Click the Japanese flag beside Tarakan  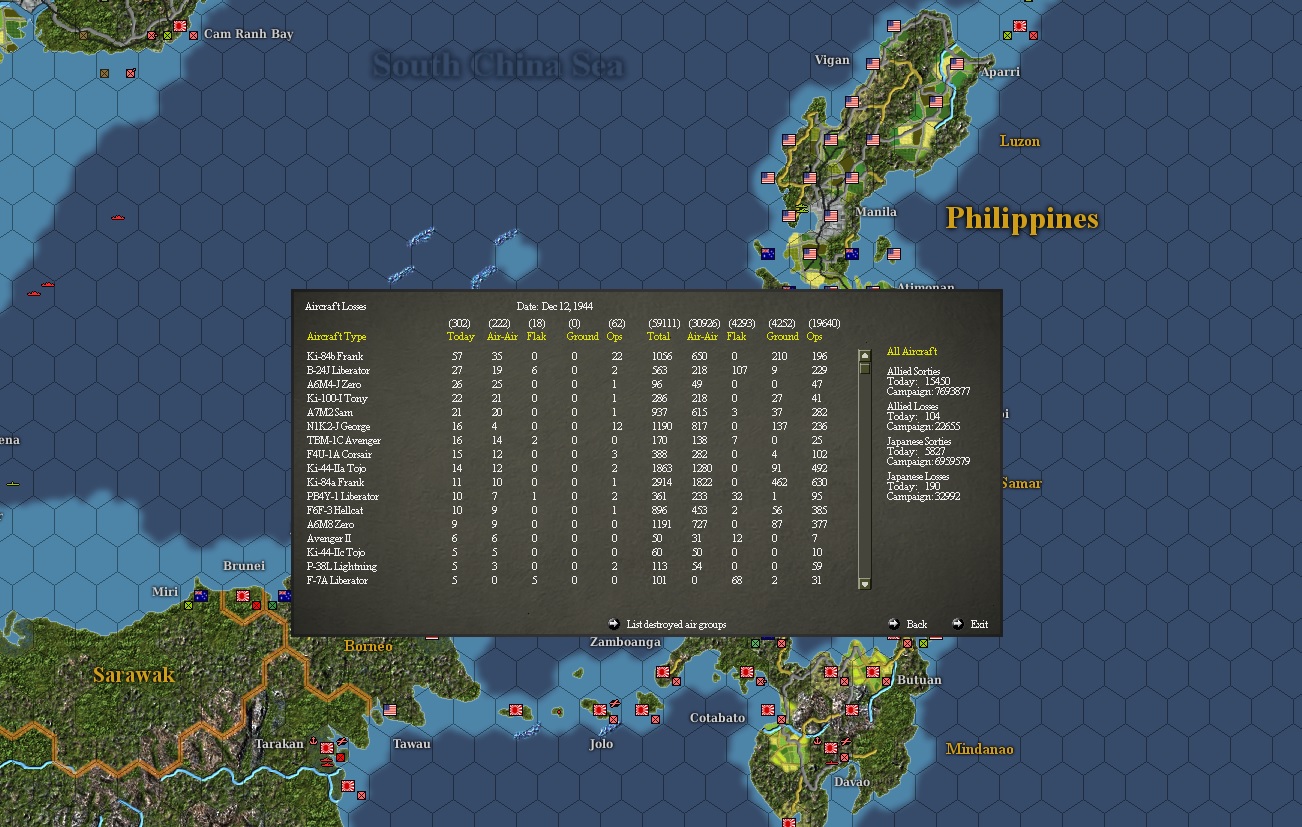click(x=328, y=748)
